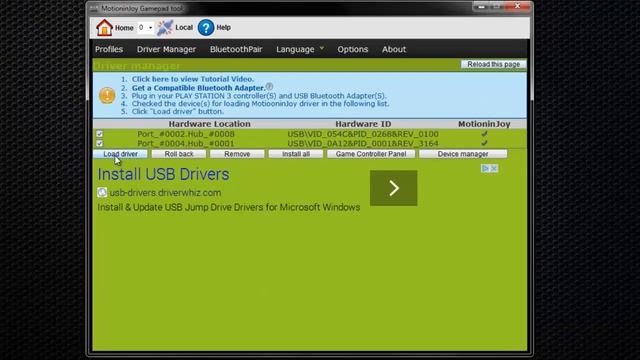Click the Bluetooth adapter info icon
Image resolution: width=640 pixels, height=360 pixels.
(269, 87)
